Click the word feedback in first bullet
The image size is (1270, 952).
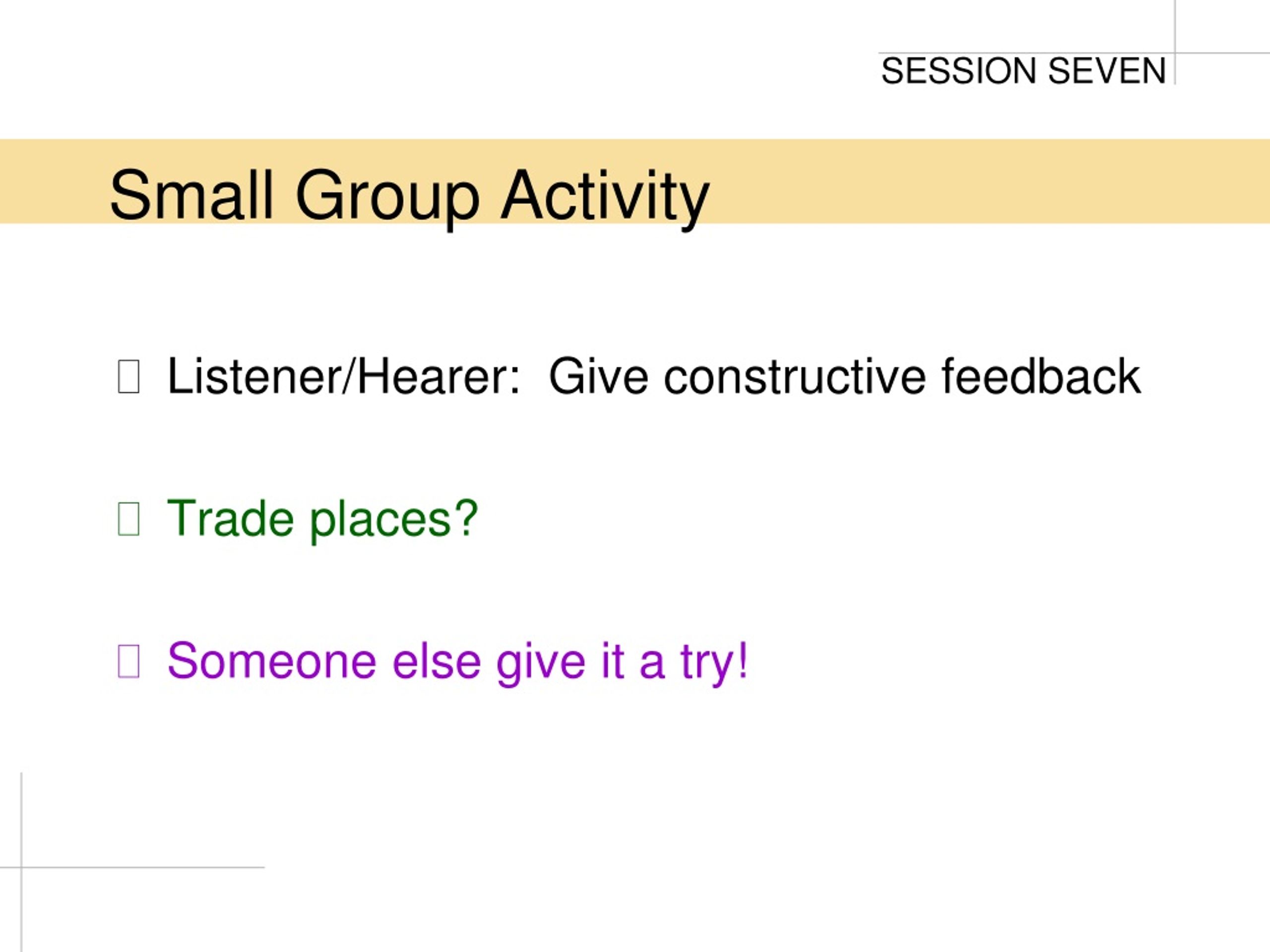pyautogui.click(x=1041, y=376)
